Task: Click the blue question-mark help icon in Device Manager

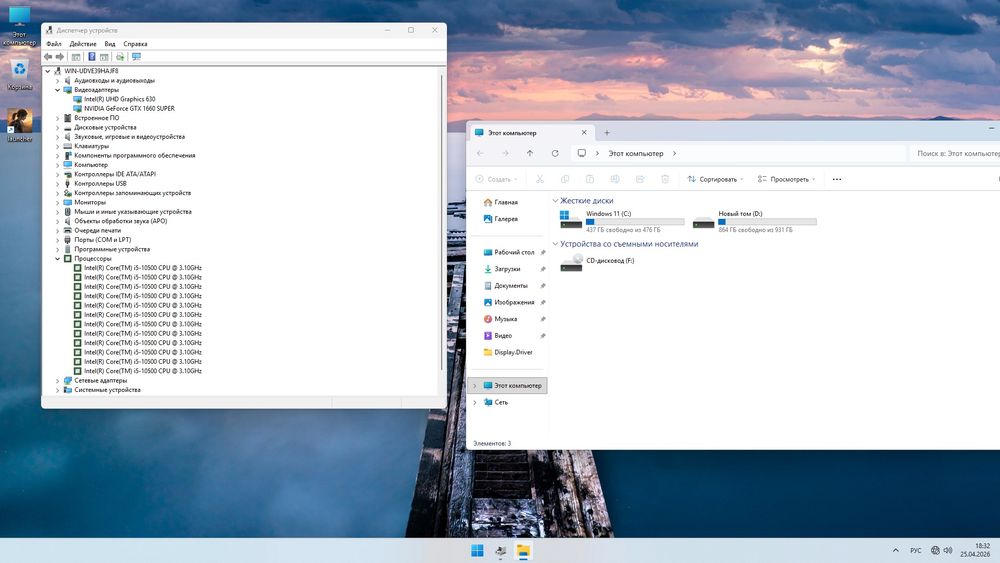Action: pyautogui.click(x=91, y=57)
